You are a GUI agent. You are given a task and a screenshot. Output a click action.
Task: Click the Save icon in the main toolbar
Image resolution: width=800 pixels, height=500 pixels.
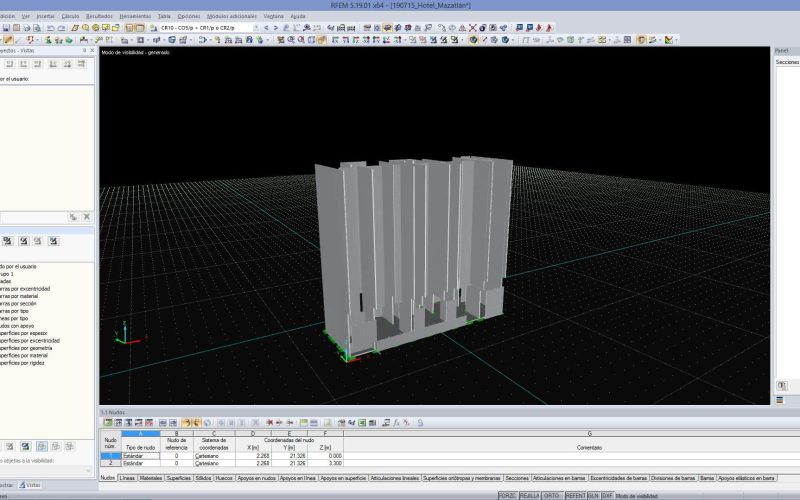(7, 28)
